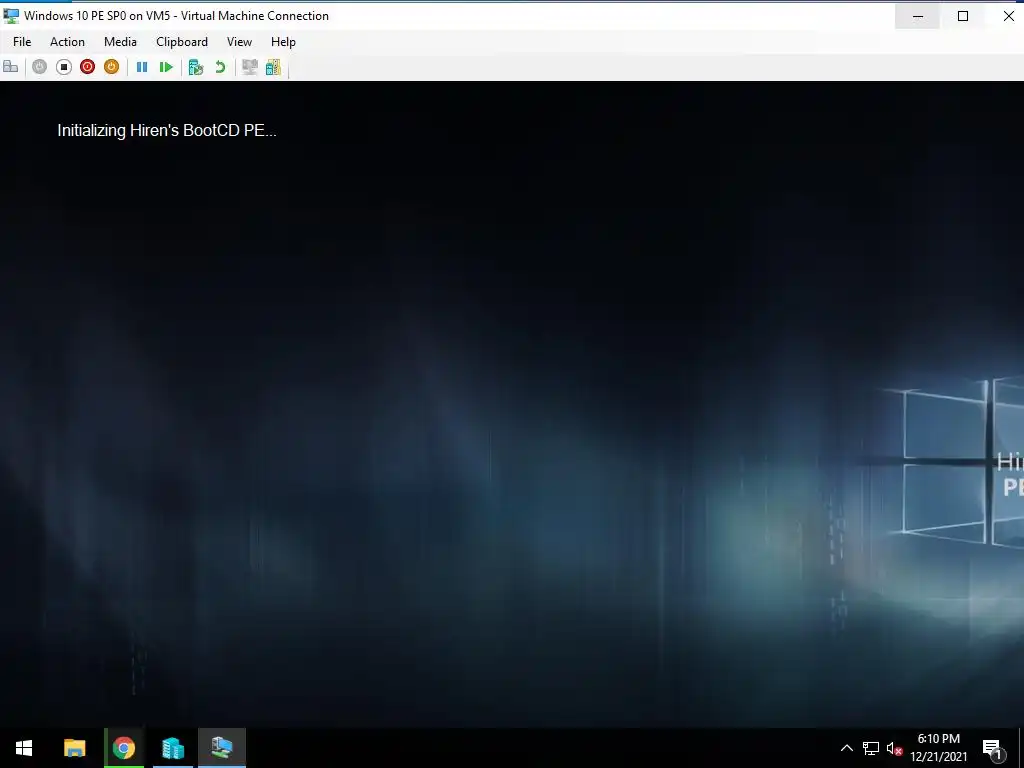
Task: Minimize the Virtual Machine Connection window
Action: pos(918,16)
